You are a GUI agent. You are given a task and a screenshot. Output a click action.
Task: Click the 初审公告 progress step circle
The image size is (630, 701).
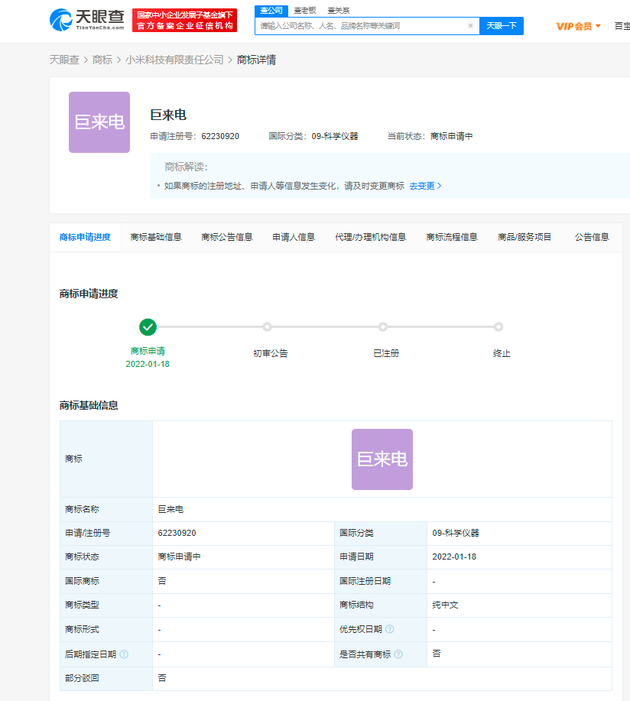click(267, 327)
